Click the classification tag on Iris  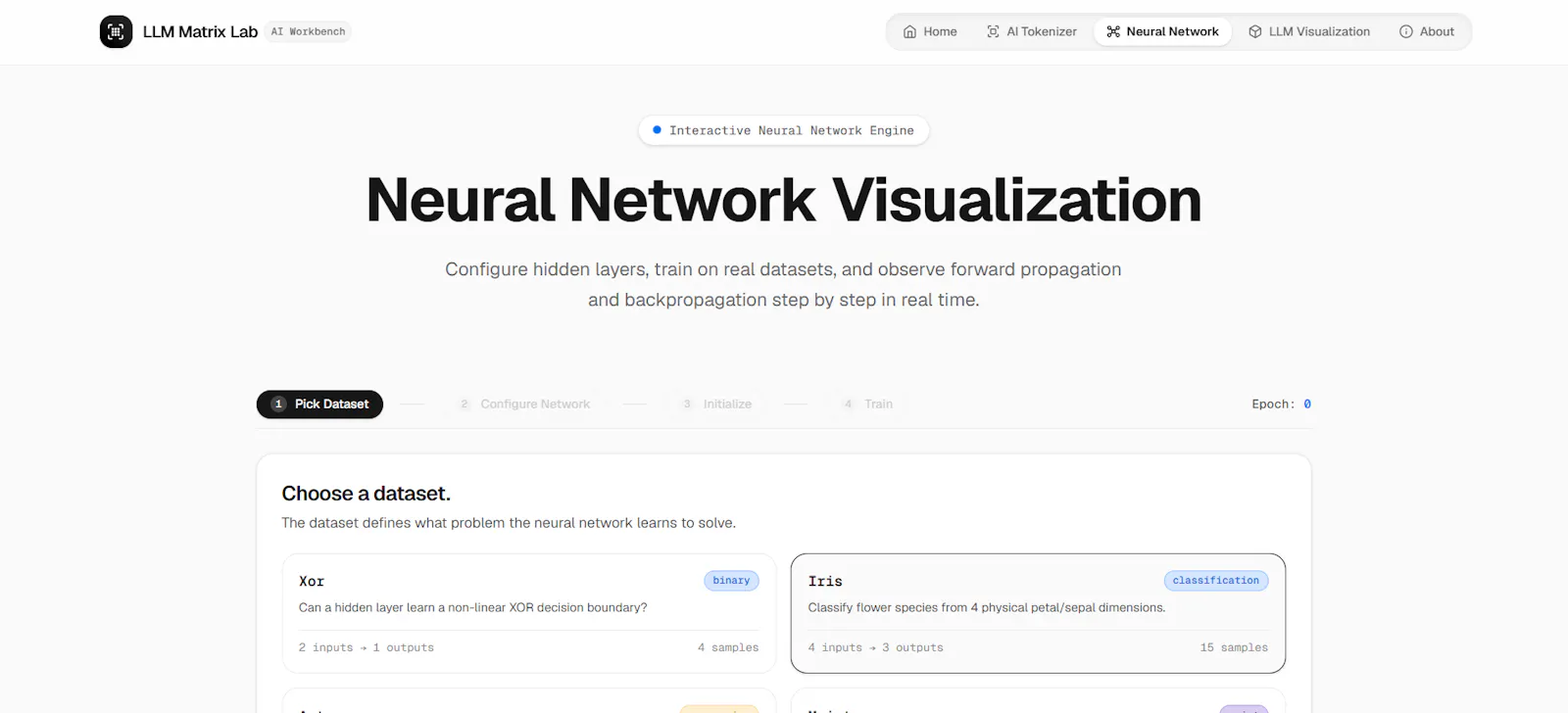1216,581
